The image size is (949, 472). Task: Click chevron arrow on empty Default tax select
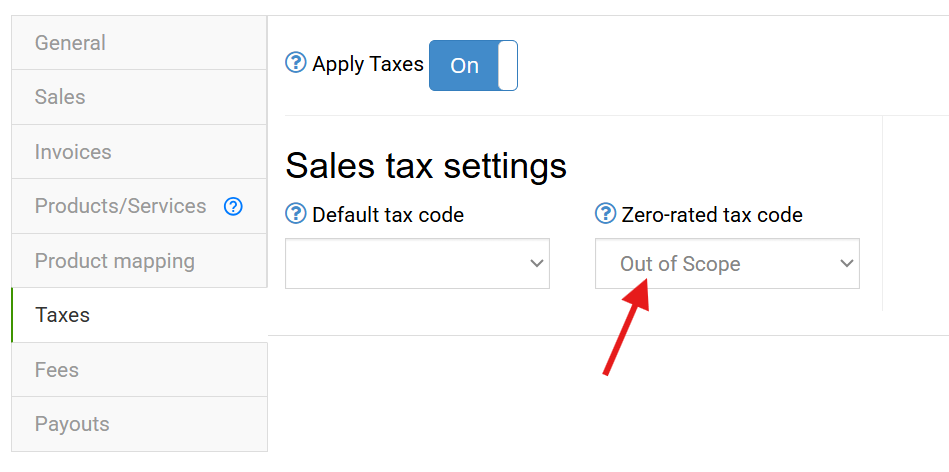[x=537, y=264]
